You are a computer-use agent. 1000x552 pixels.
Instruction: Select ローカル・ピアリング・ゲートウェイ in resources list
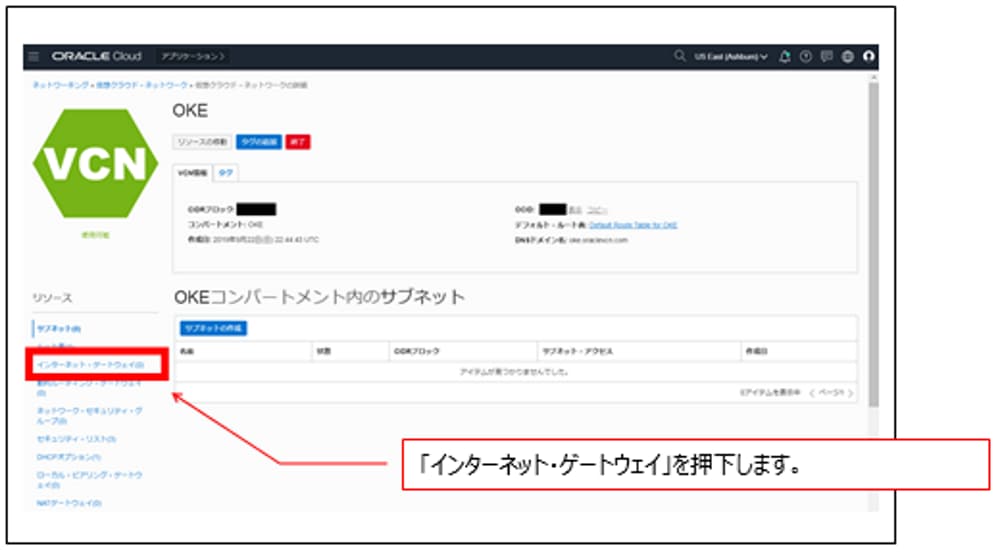[x=89, y=480]
